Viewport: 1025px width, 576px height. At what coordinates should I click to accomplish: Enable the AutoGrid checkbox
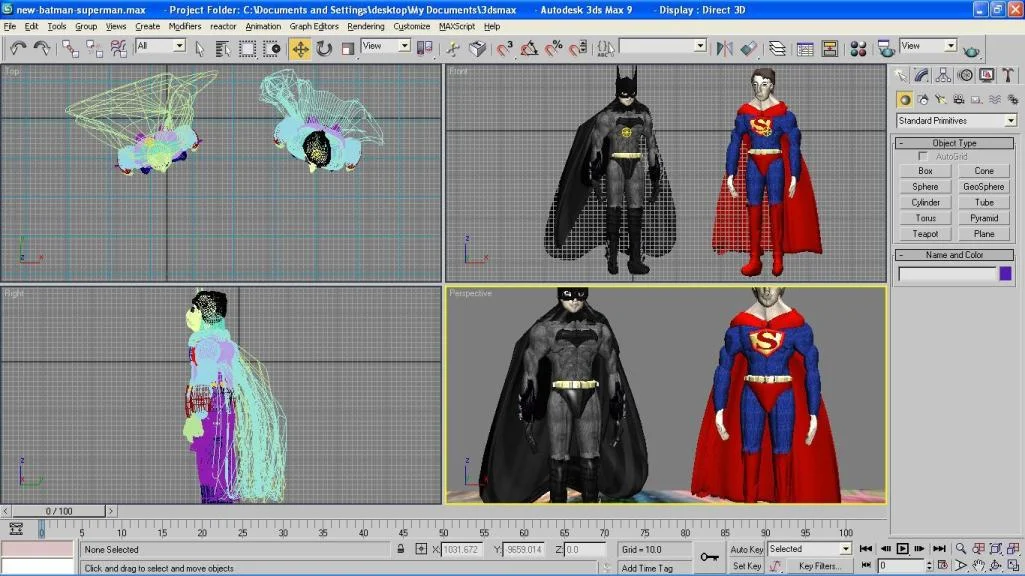[923, 156]
